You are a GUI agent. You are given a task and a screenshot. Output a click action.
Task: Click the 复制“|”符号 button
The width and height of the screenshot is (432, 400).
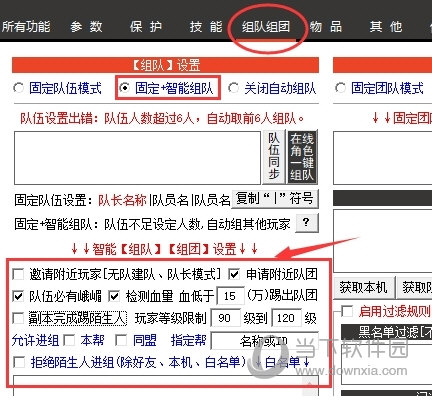[275, 199]
